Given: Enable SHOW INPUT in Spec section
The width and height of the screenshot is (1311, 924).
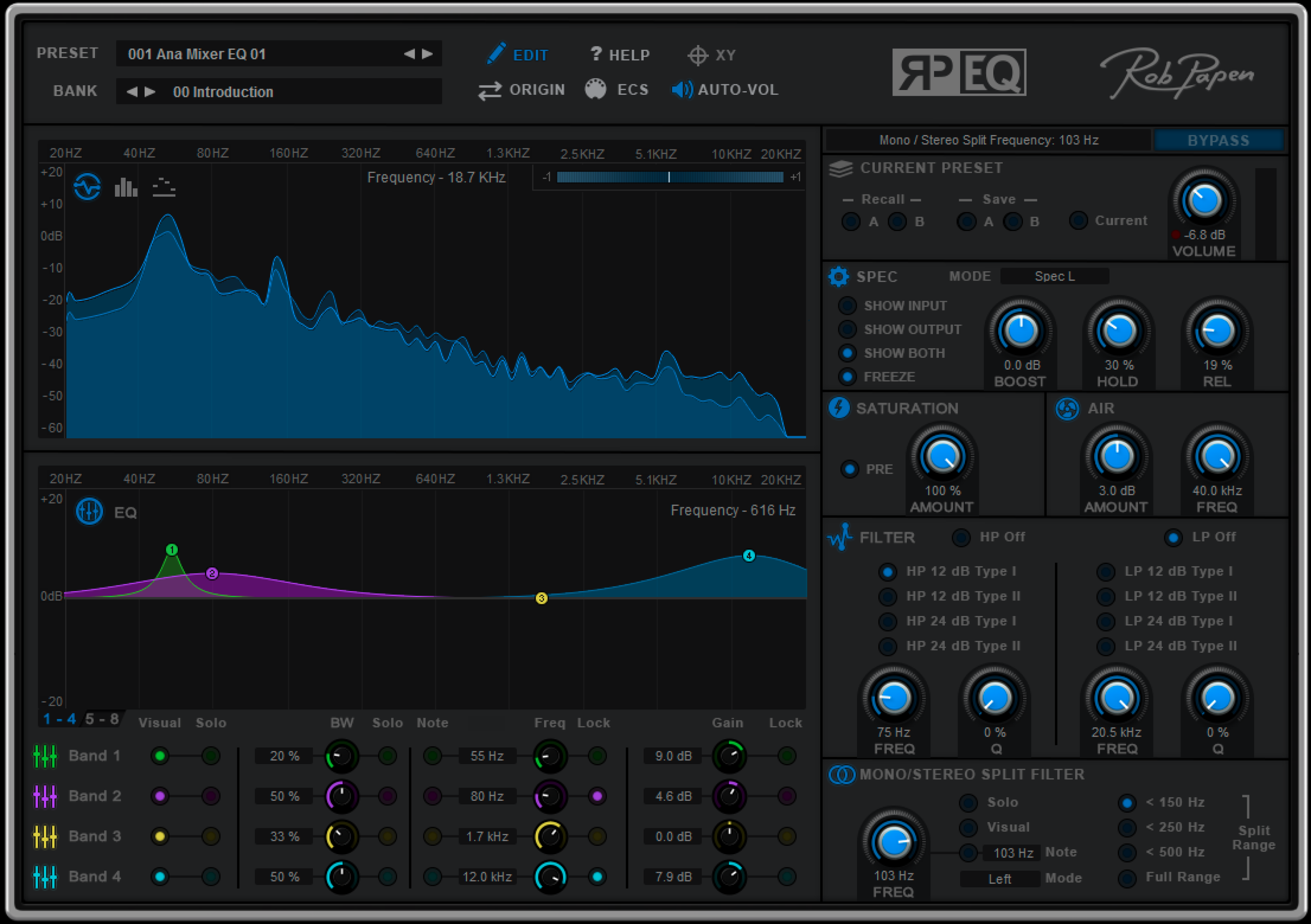Looking at the screenshot, I should point(847,305).
